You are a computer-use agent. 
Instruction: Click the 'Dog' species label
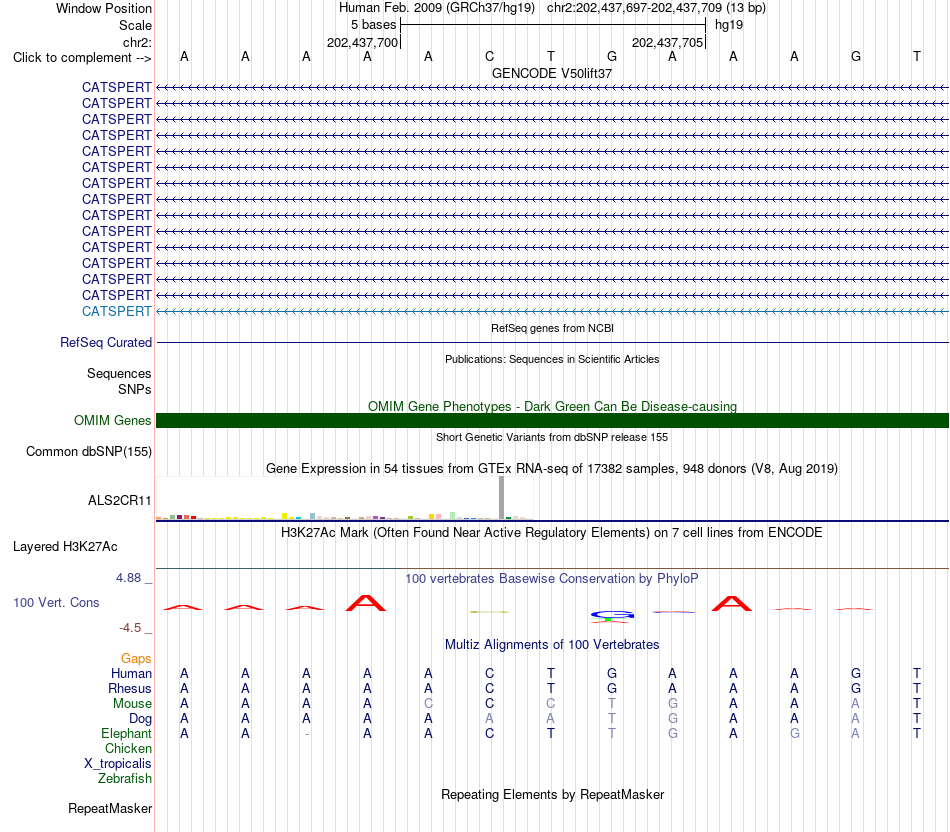coord(140,719)
